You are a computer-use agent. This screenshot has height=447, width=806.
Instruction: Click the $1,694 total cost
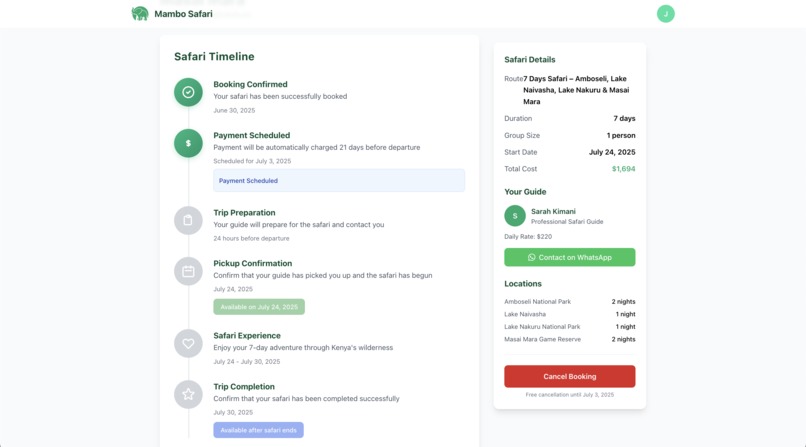coord(624,169)
